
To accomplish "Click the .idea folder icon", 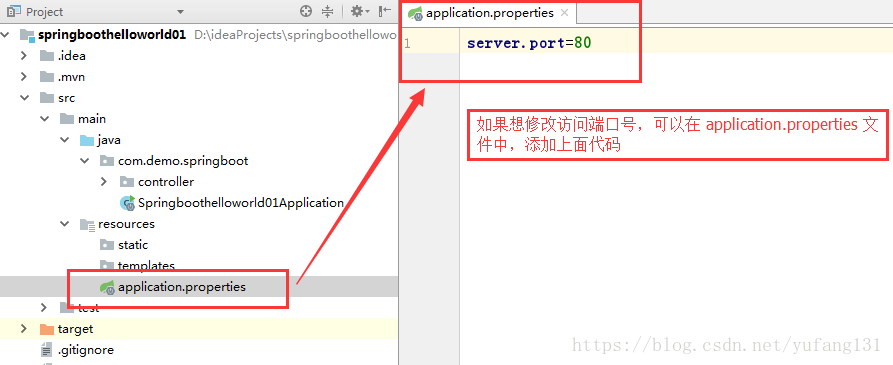I will tap(47, 56).
